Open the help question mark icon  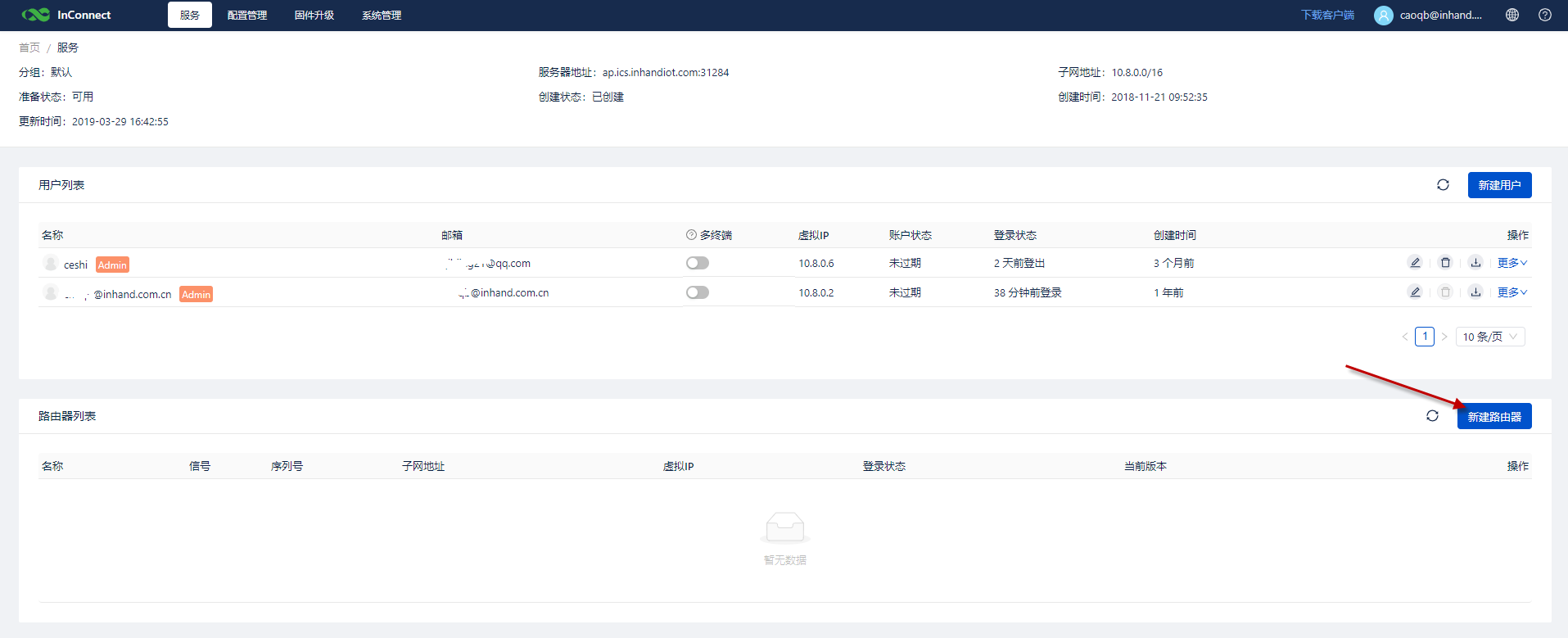click(1545, 15)
